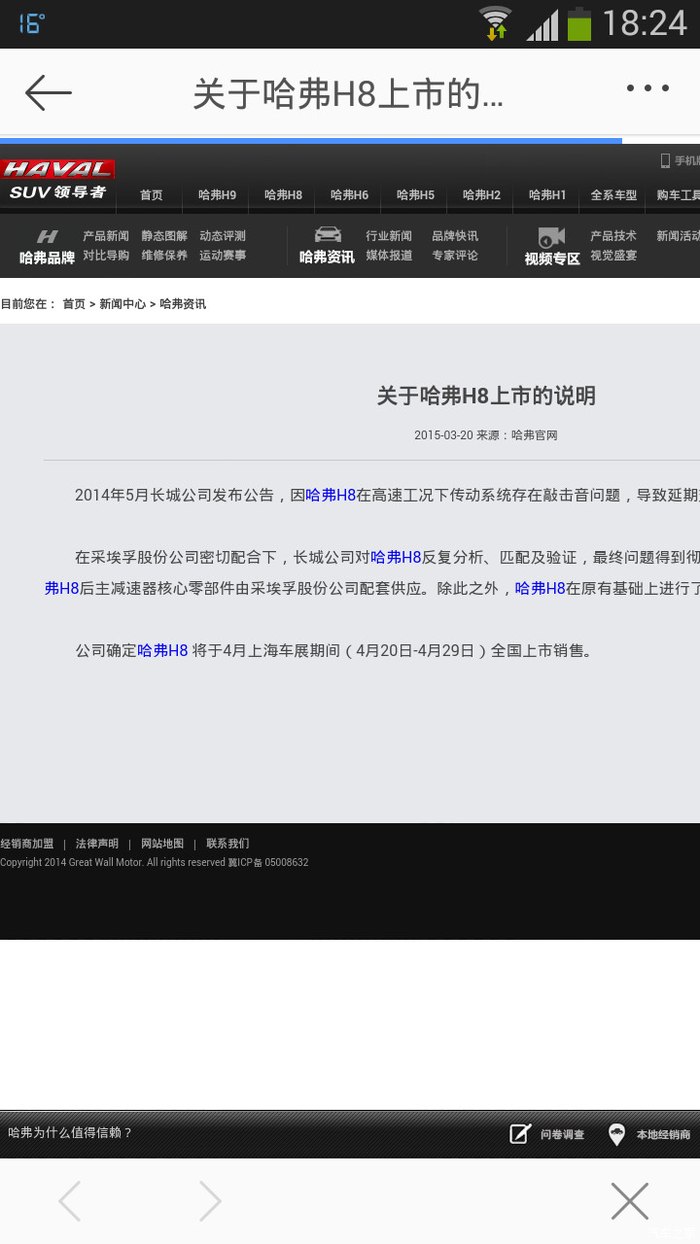Click 哈弗H8 link in first paragraph
This screenshot has height=1244, width=700.
click(331, 495)
